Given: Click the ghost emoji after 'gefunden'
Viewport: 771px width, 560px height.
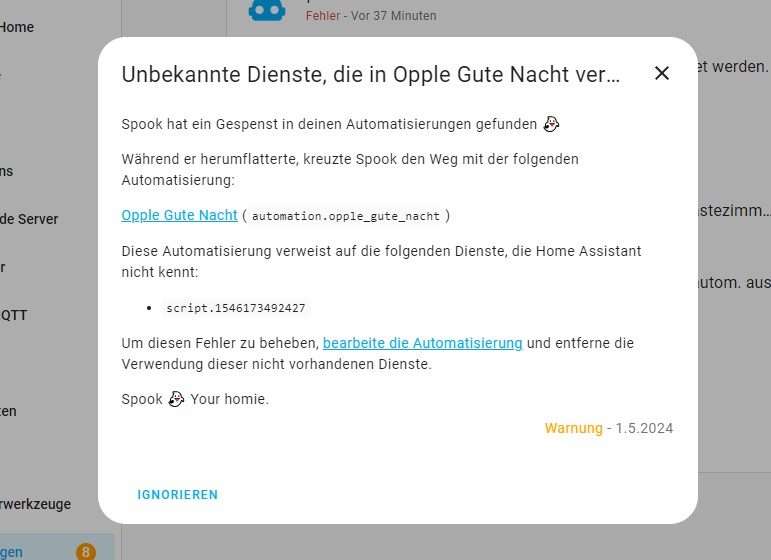Looking at the screenshot, I should [551, 124].
